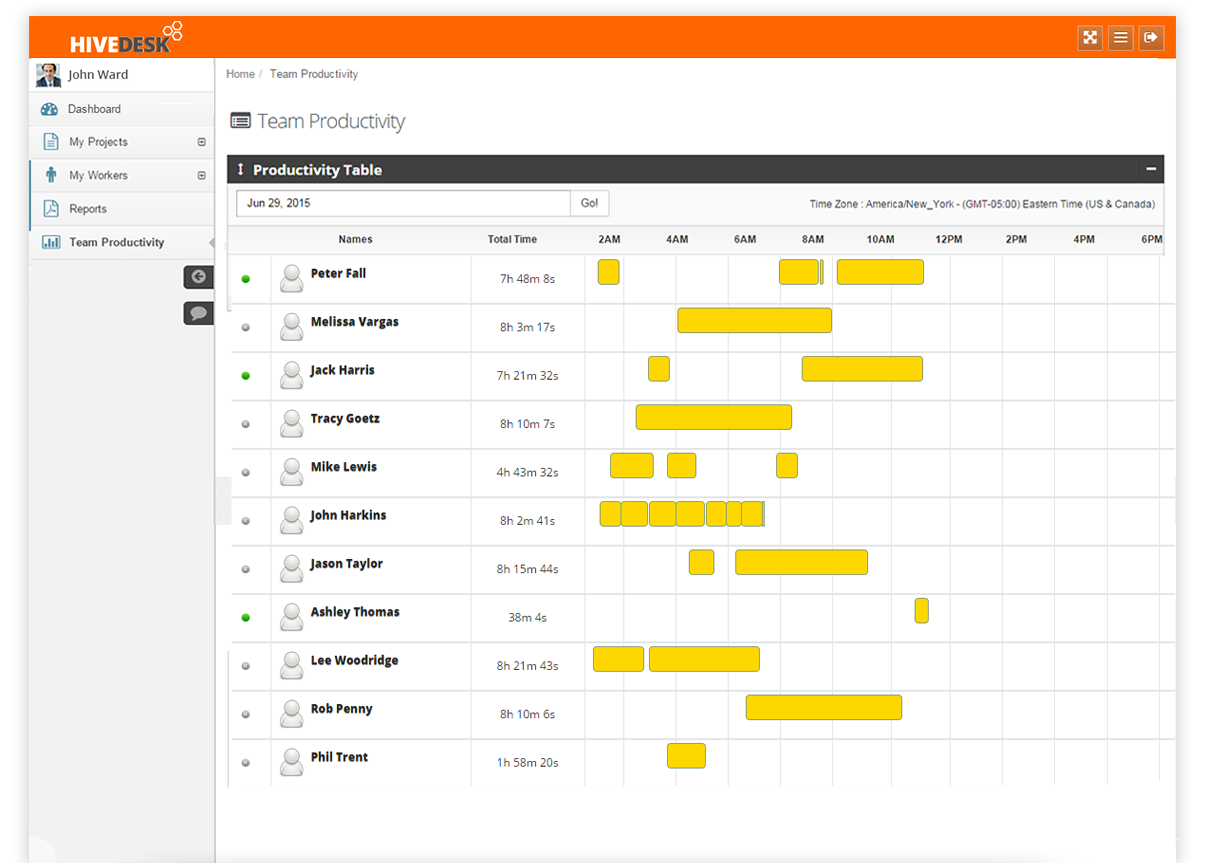Click Peter Fall's name
1205x863 pixels.
click(x=338, y=273)
